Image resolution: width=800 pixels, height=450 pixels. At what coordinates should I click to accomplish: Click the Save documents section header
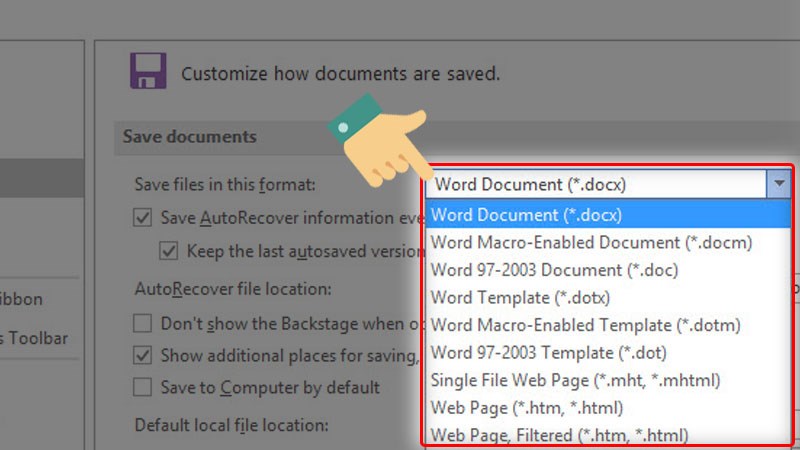tap(190, 137)
